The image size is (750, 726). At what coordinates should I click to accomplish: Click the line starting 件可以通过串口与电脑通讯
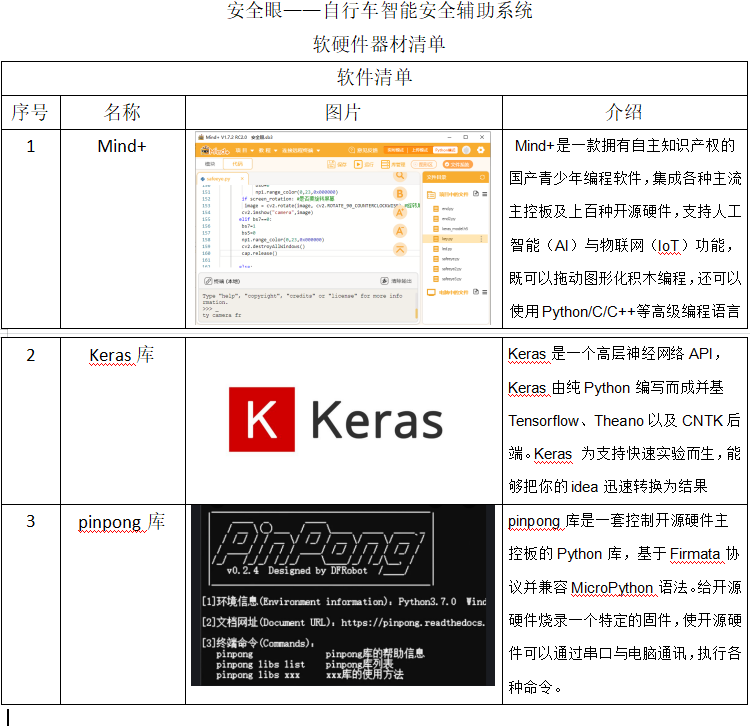625,653
